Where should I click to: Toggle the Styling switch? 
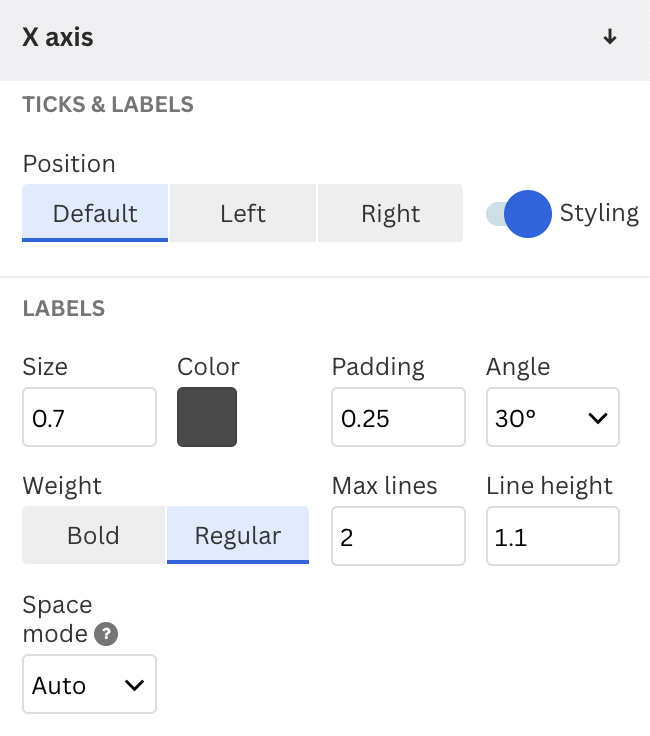(x=518, y=213)
